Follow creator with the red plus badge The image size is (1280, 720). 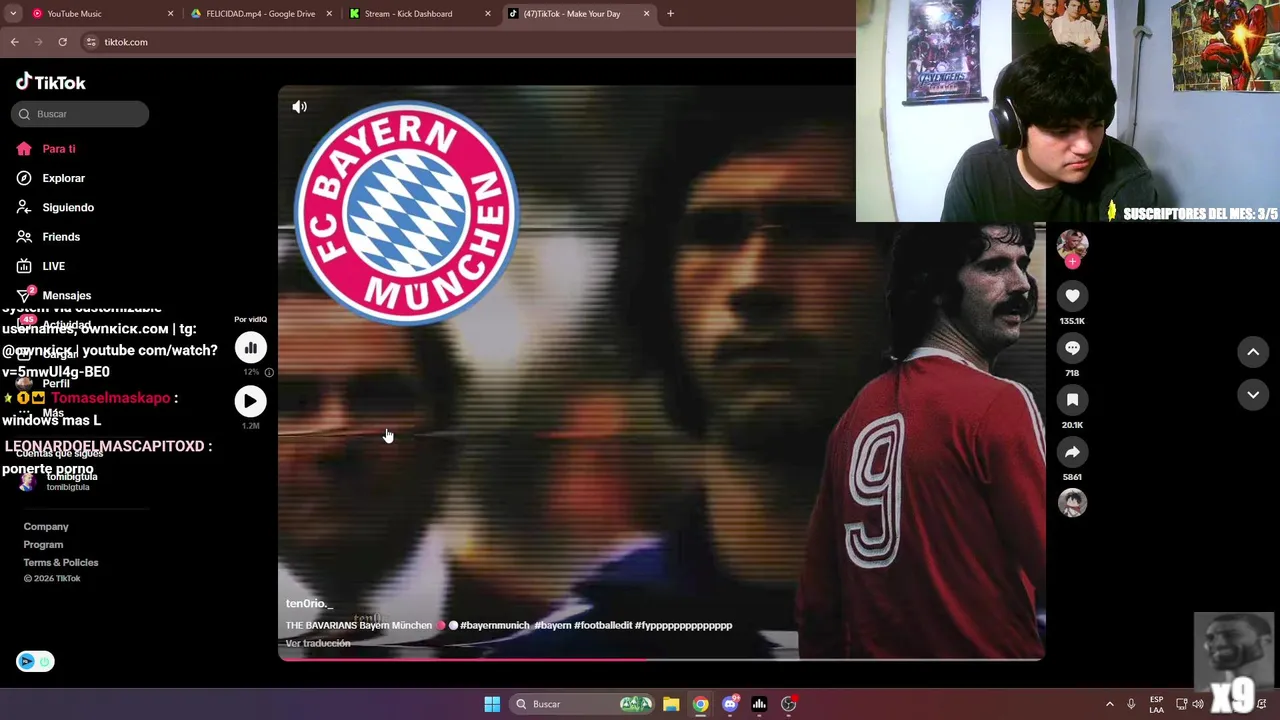pyautogui.click(x=1072, y=262)
